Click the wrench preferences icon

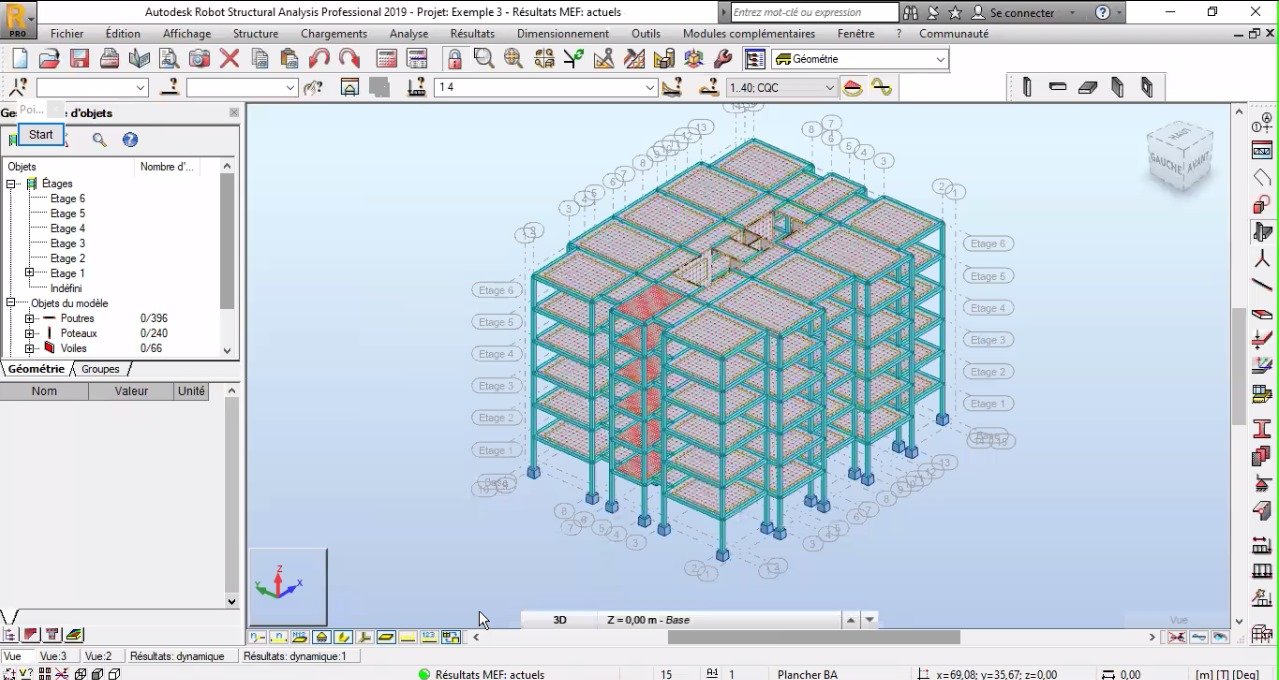click(x=724, y=58)
